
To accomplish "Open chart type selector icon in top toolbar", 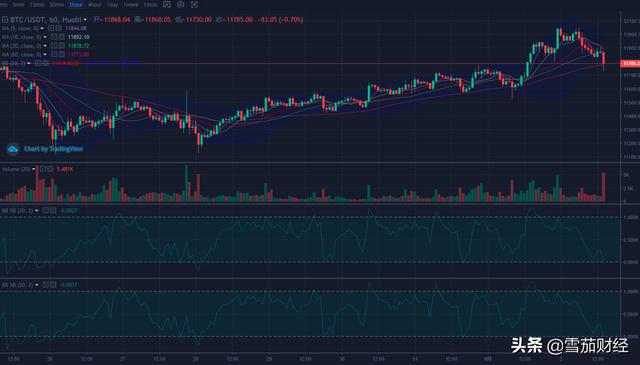I will 167,4.
